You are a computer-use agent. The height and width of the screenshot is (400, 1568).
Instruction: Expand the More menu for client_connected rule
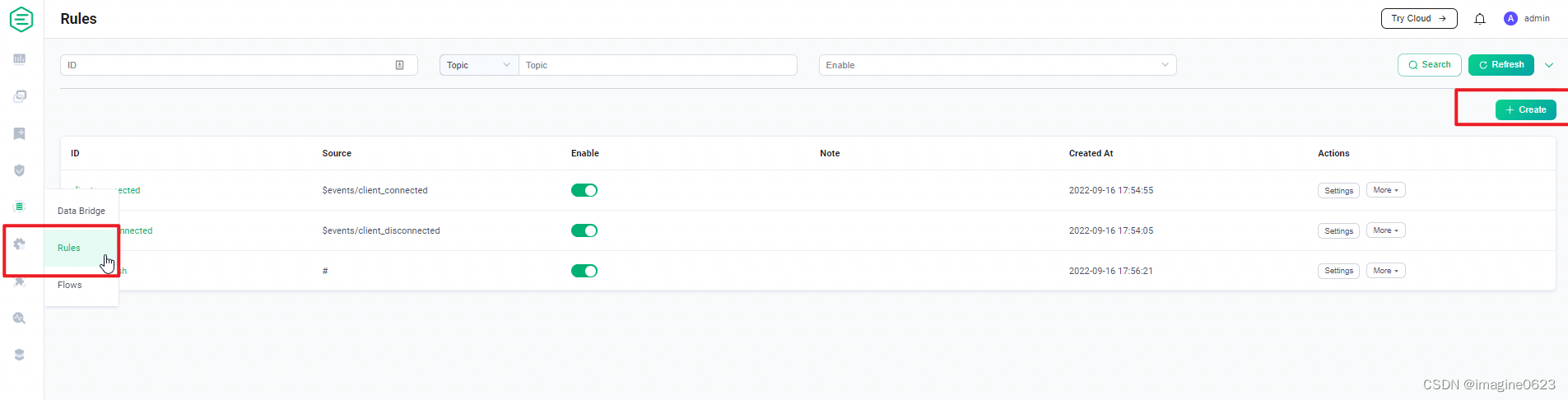[x=1386, y=190]
